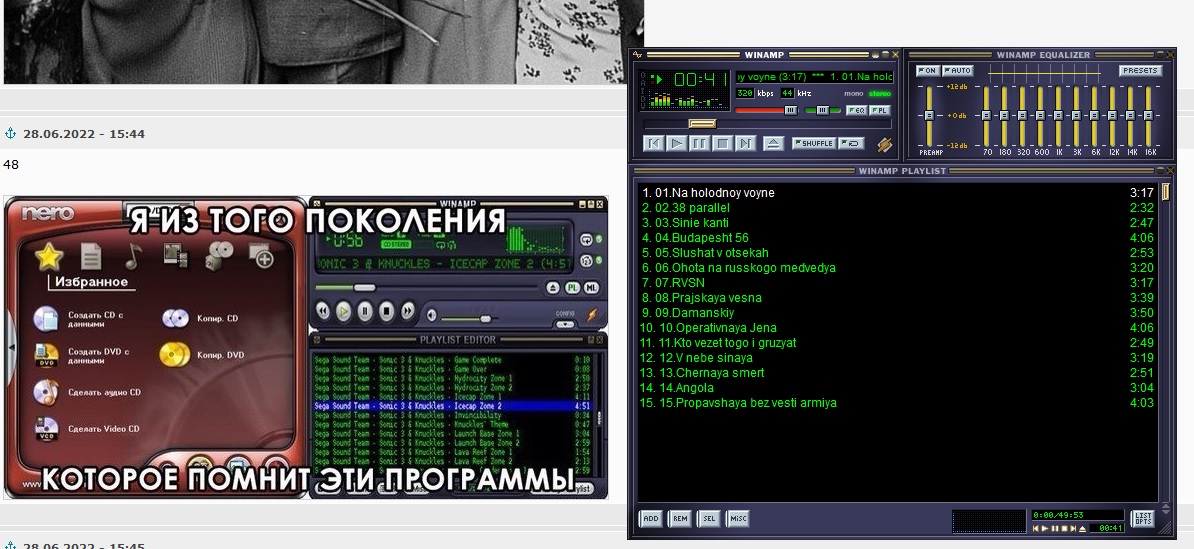Click the playlist vertical scrollbar handle
This screenshot has height=549, width=1194.
tap(1165, 191)
